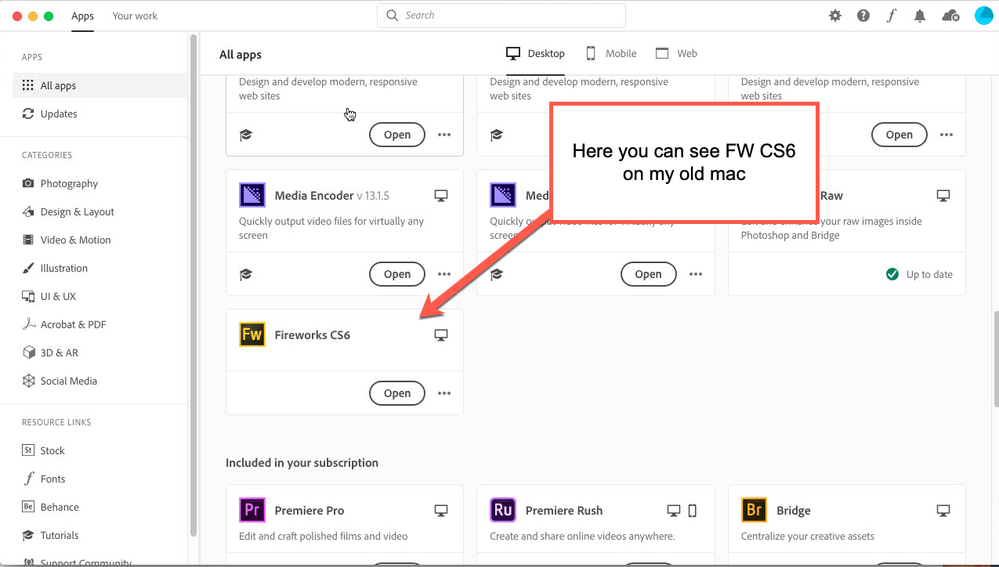Click desktop monitor icon on Premiere Pro card
This screenshot has width=999, height=567.
coord(441,510)
